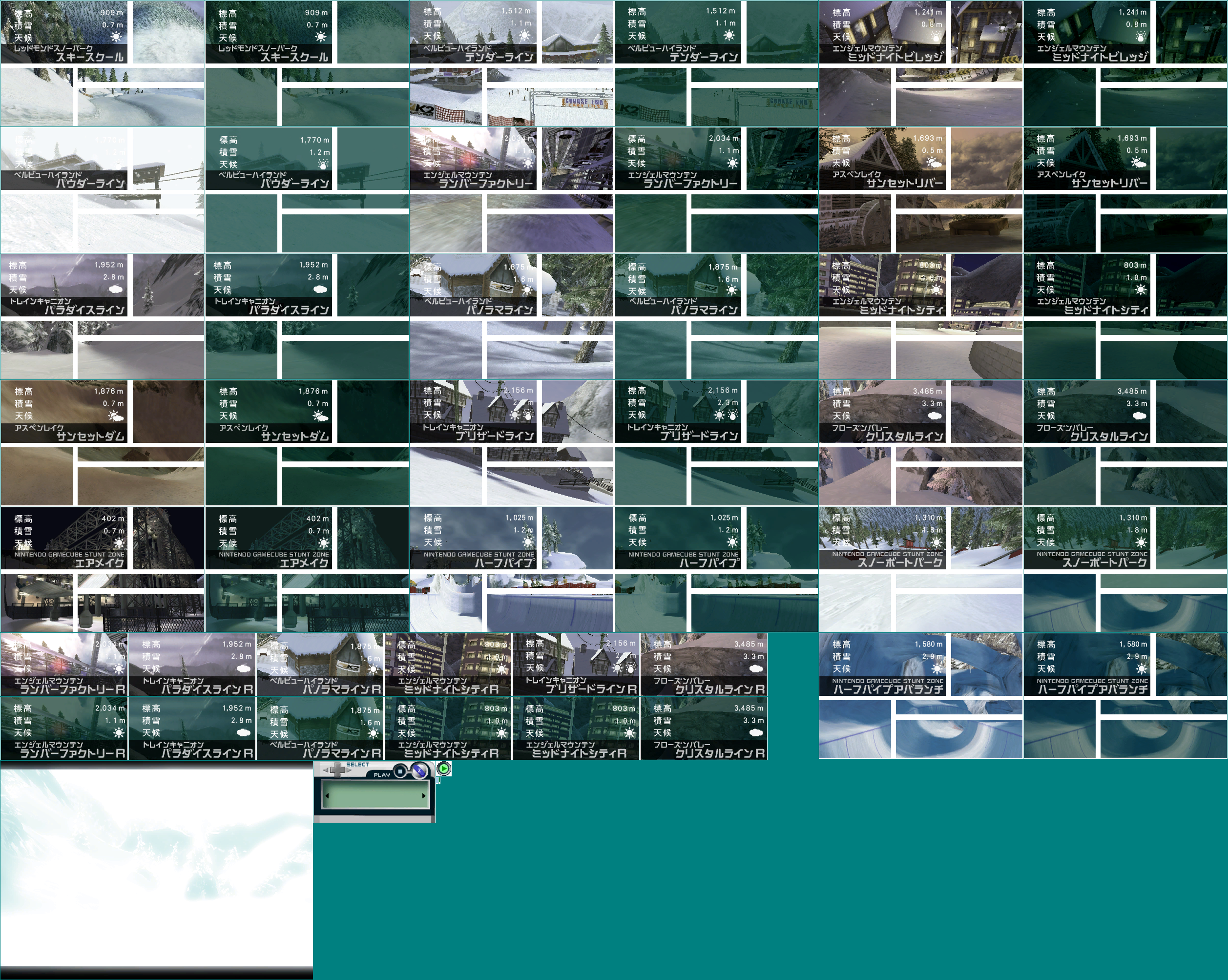Click '2.8 m' snow depth on dimmed non-R パラダイスライン
Image resolution: width=1228 pixels, height=980 pixels.
318,277
